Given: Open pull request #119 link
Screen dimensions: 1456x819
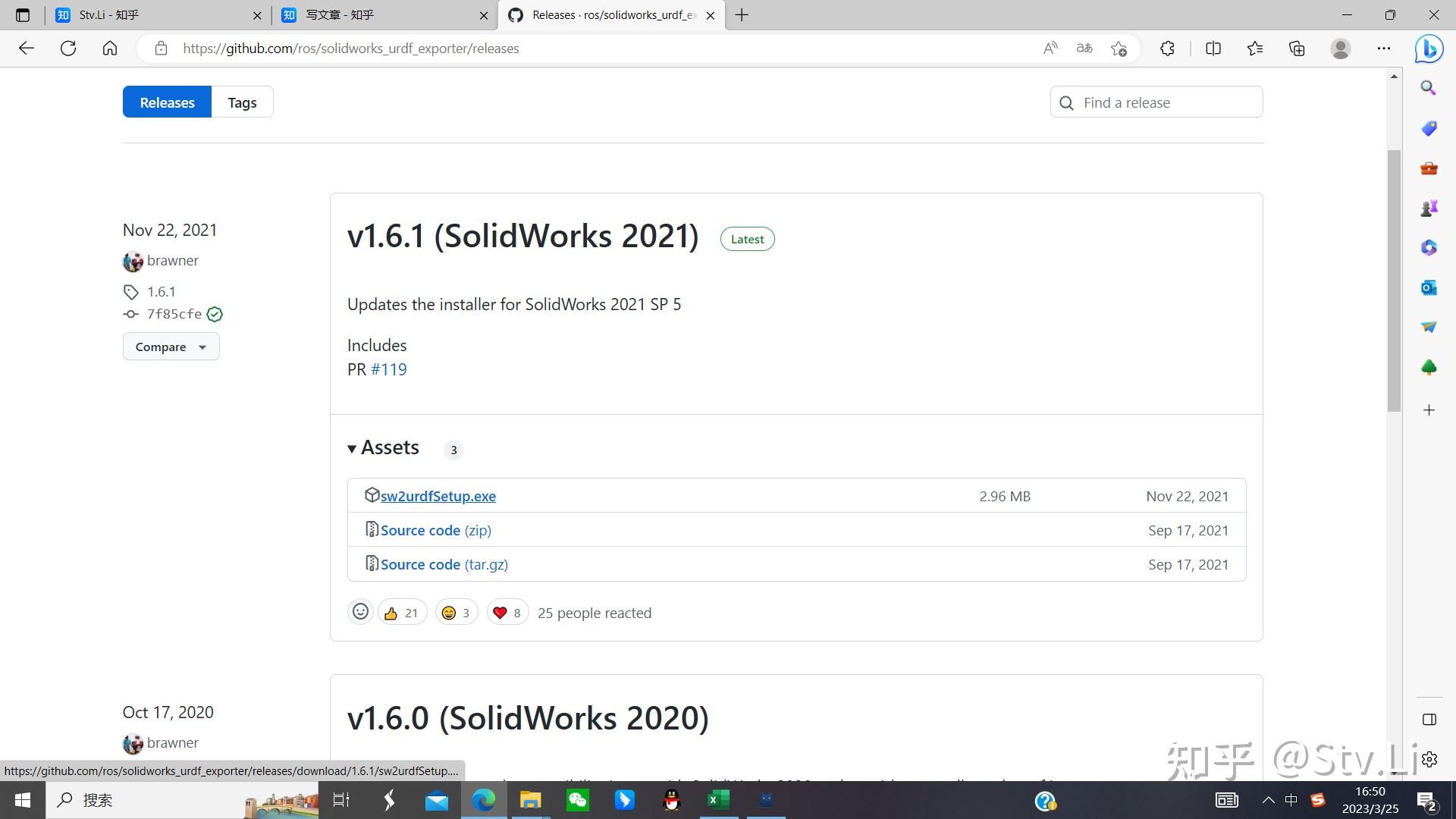Looking at the screenshot, I should [388, 369].
